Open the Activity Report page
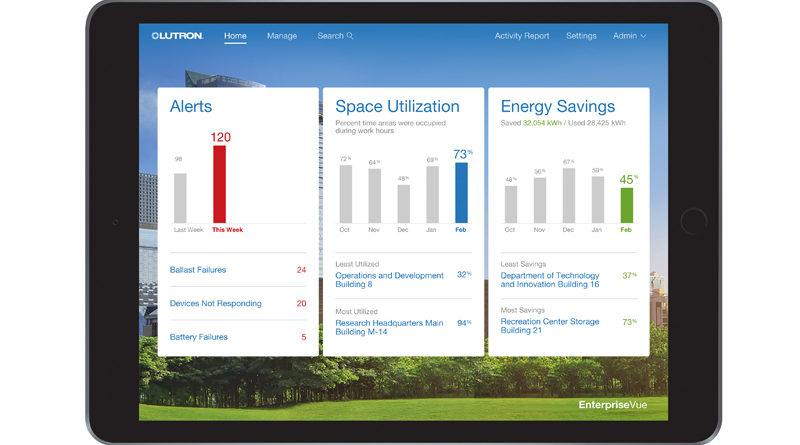800x445 pixels. (522, 36)
